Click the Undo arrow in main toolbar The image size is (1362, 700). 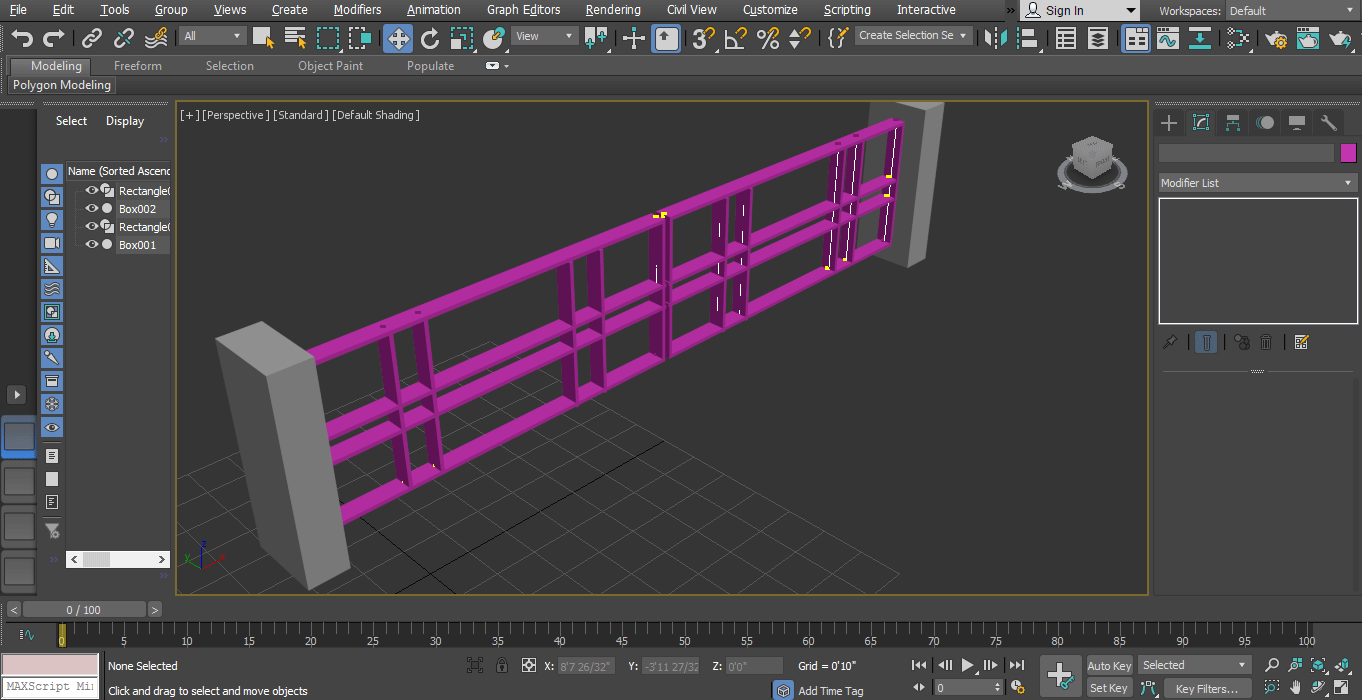pyautogui.click(x=22, y=38)
